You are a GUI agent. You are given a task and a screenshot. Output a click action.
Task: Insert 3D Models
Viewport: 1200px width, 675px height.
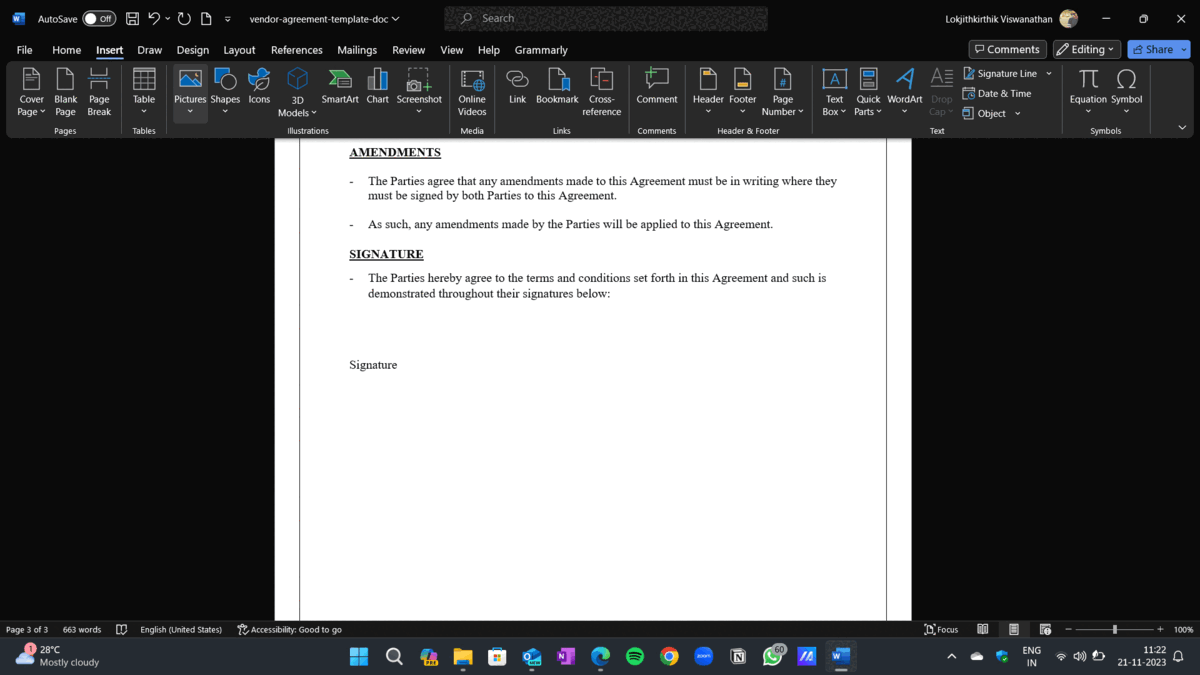[297, 92]
